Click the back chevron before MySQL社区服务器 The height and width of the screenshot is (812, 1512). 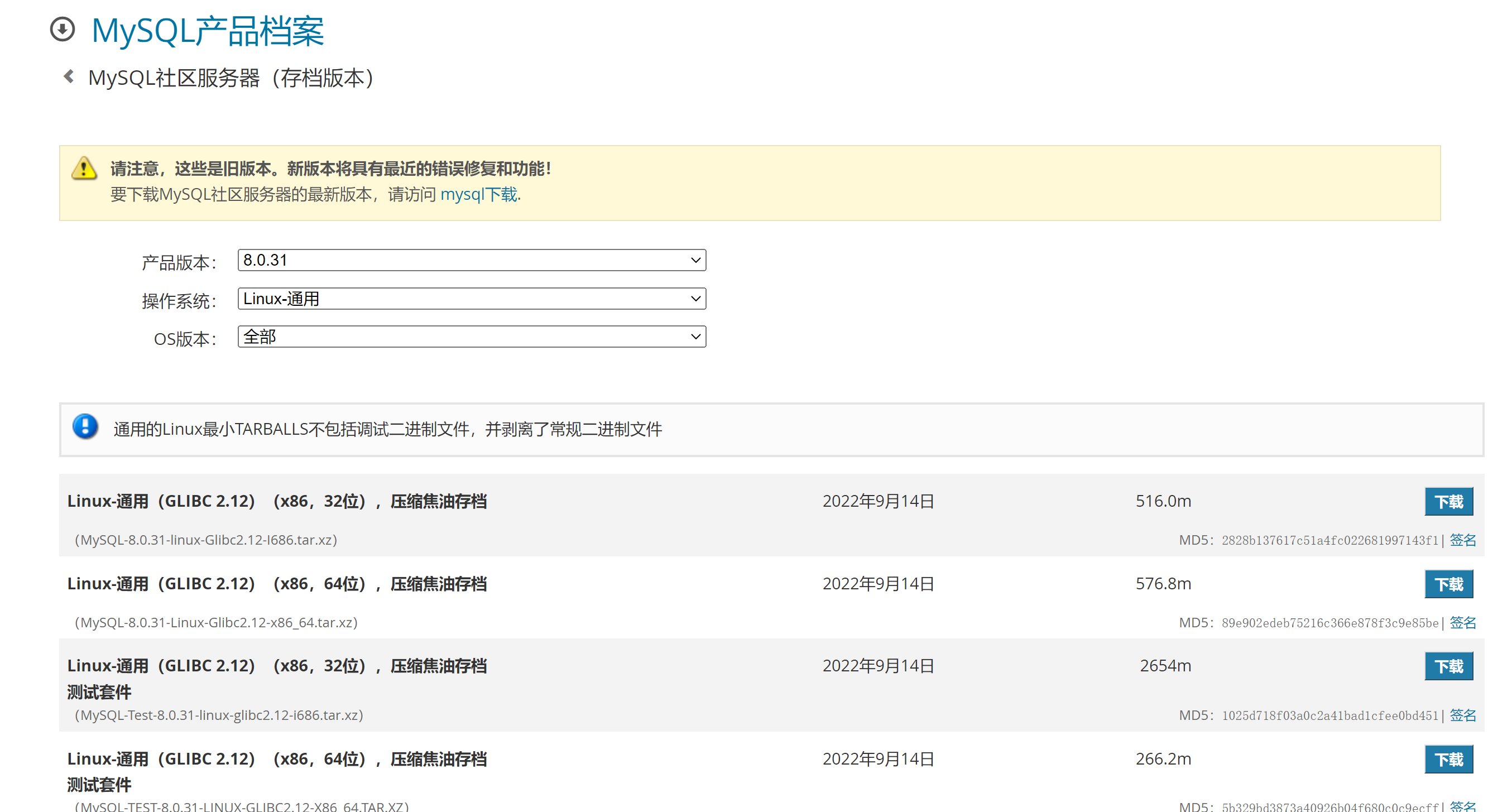click(69, 77)
